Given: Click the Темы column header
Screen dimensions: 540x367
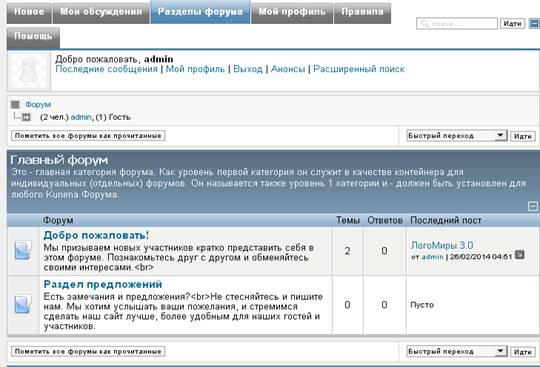Looking at the screenshot, I should click(x=348, y=220).
